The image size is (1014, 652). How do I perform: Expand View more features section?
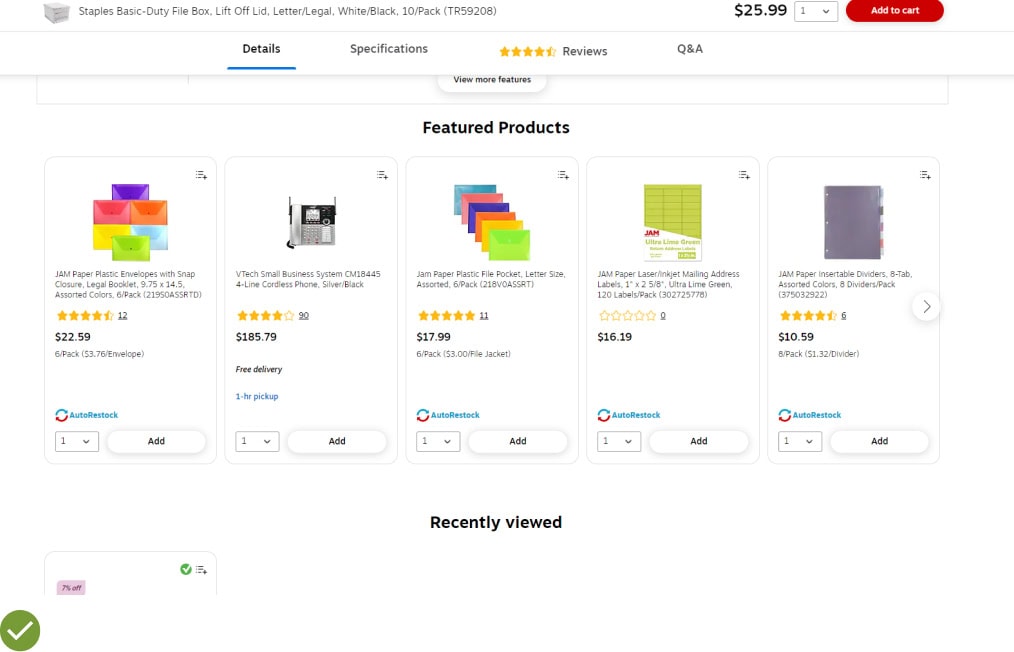pos(492,80)
